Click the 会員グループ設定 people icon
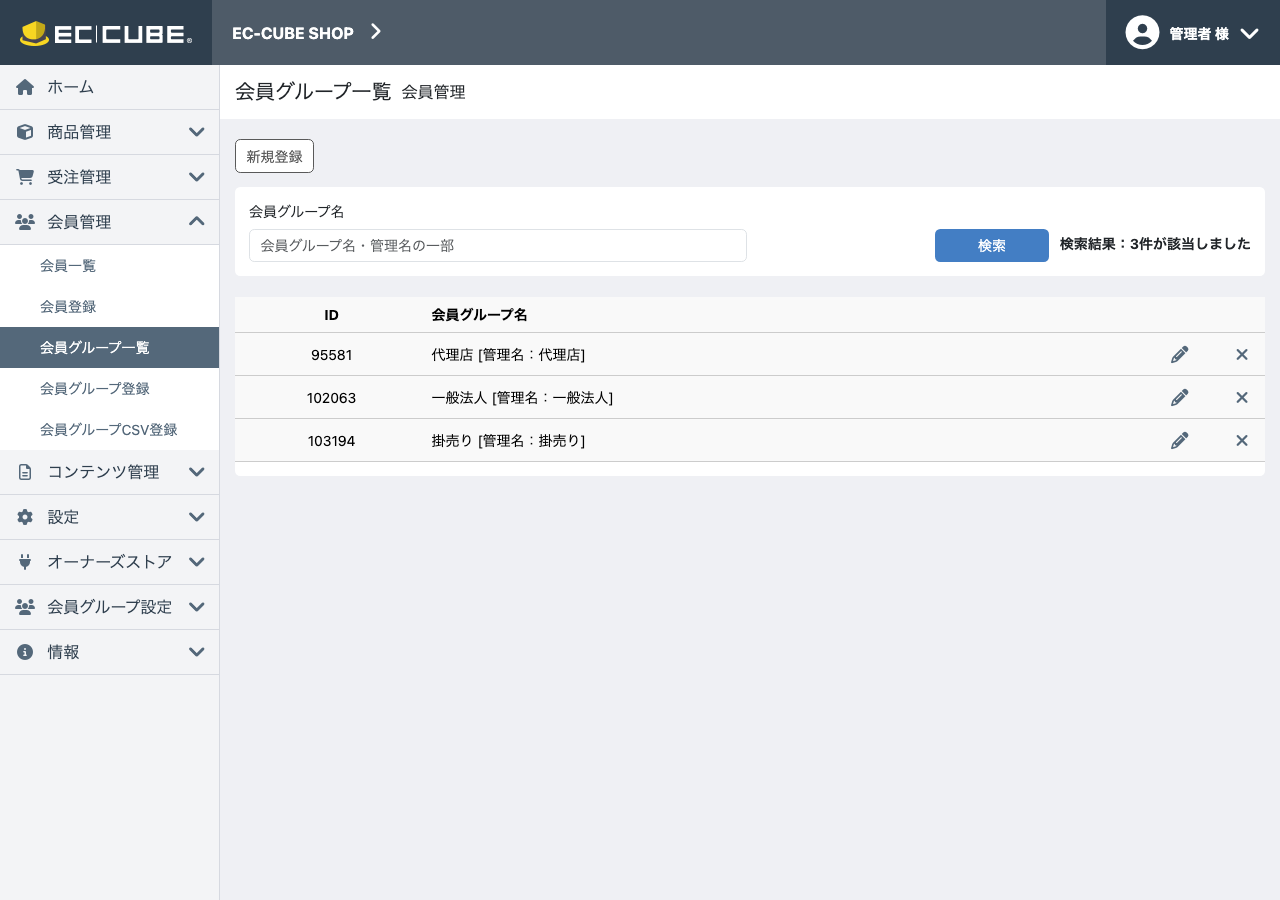1280x900 pixels. (25, 607)
